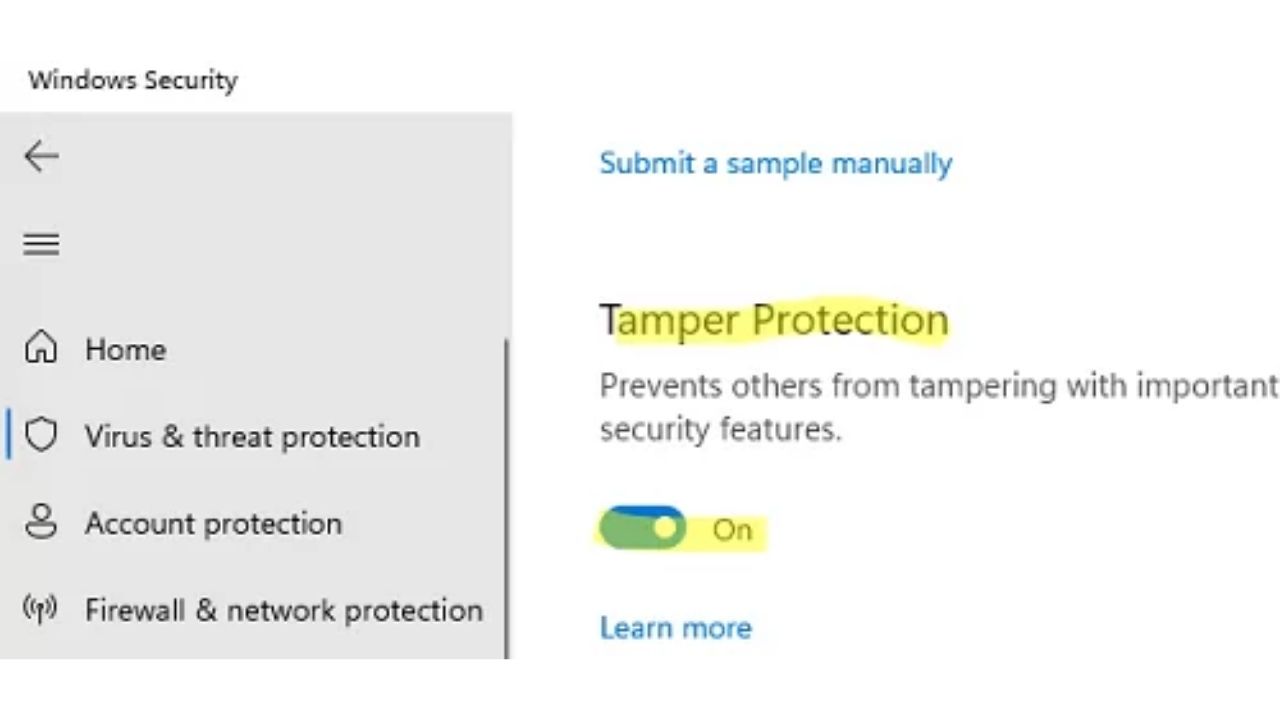This screenshot has height=720, width=1280.
Task: Turn off the Tamper Protection toggle switch
Action: coord(642,528)
